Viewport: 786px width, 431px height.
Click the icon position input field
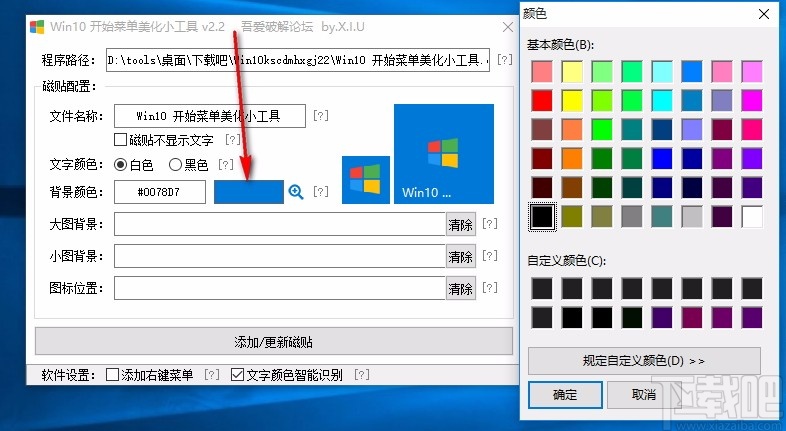click(x=280, y=288)
